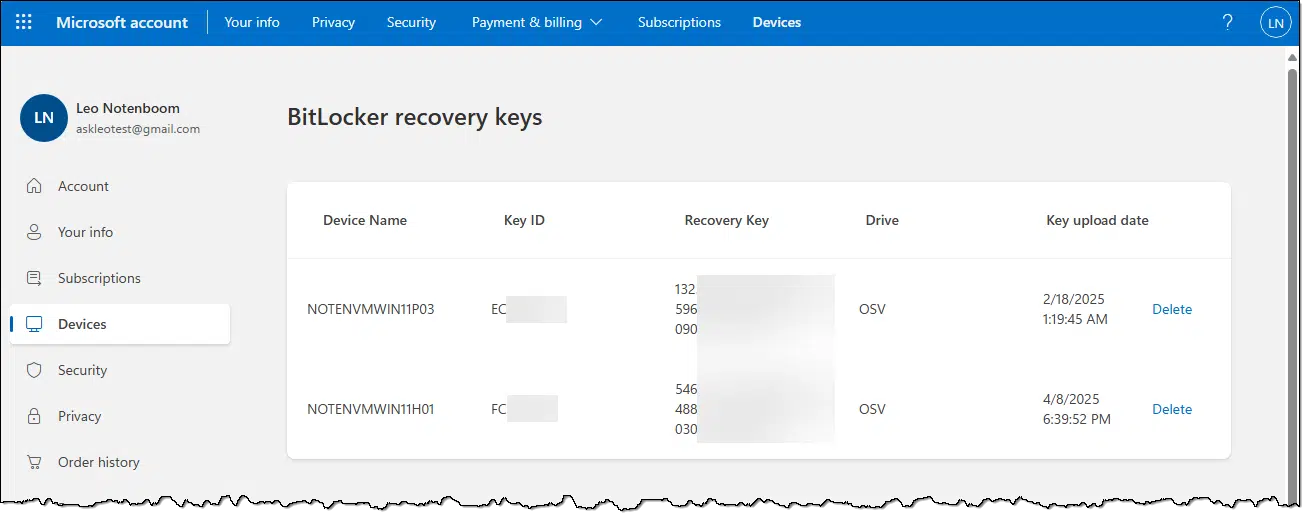1305x518 pixels.
Task: Click the Privacy lock icon in sidebar
Action: (35, 416)
